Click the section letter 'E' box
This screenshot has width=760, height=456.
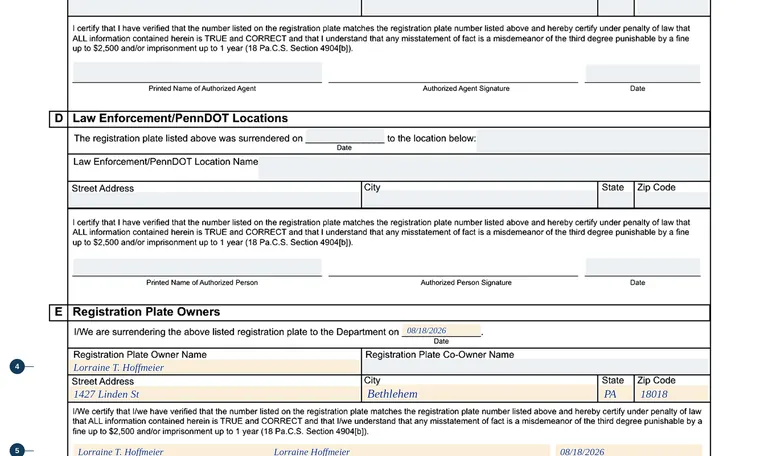coord(59,312)
